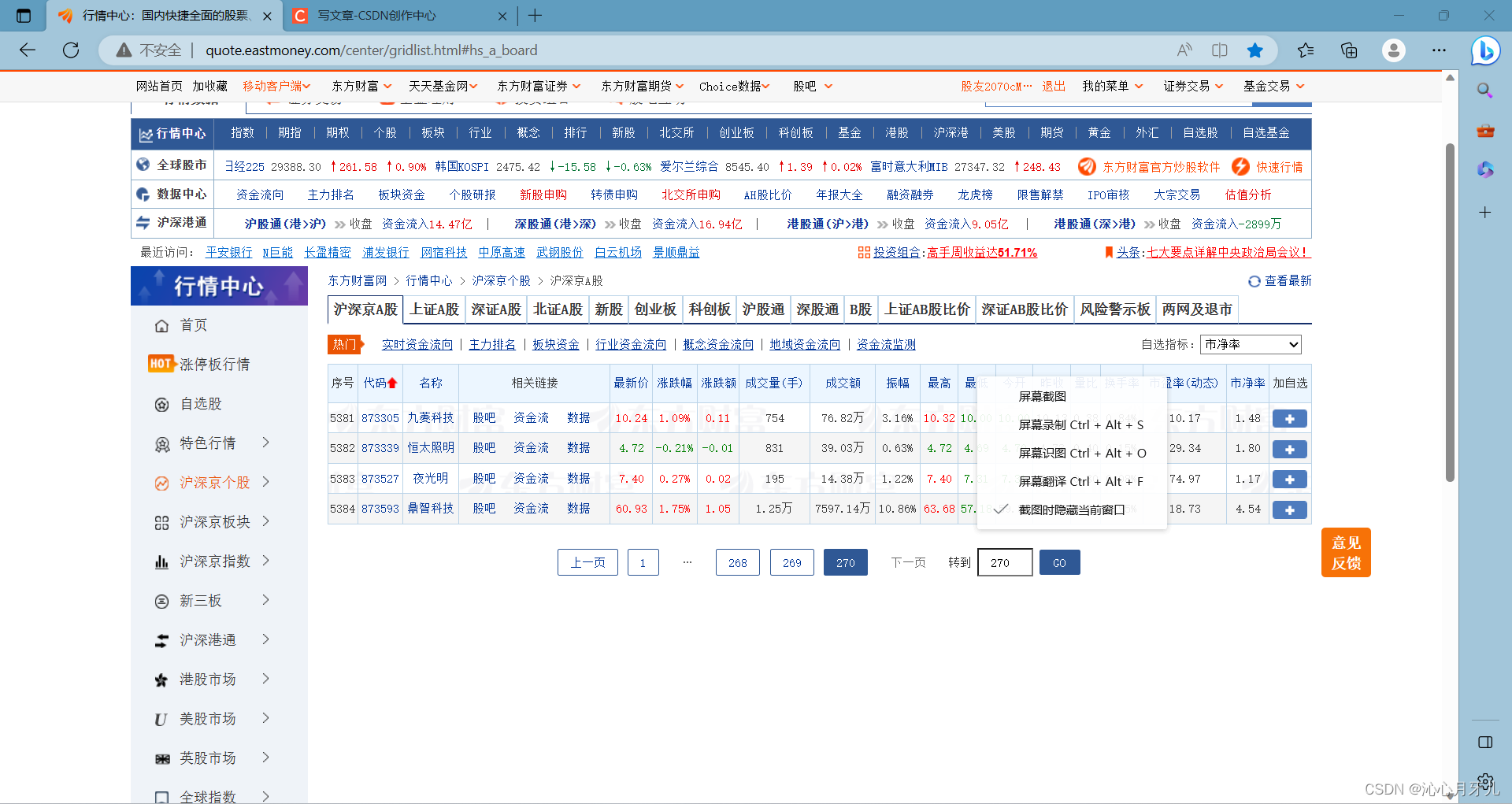The image size is (1512, 804).
Task: Select 屏幕截图 in context menu
Action: [x=1071, y=396]
